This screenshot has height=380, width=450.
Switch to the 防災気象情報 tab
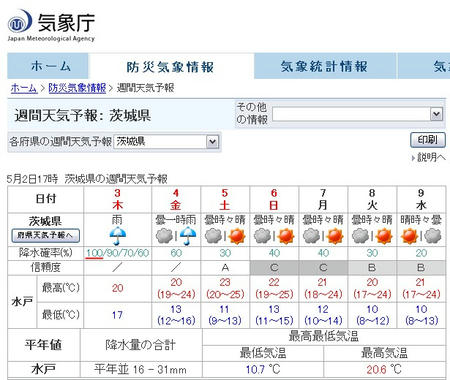171,67
